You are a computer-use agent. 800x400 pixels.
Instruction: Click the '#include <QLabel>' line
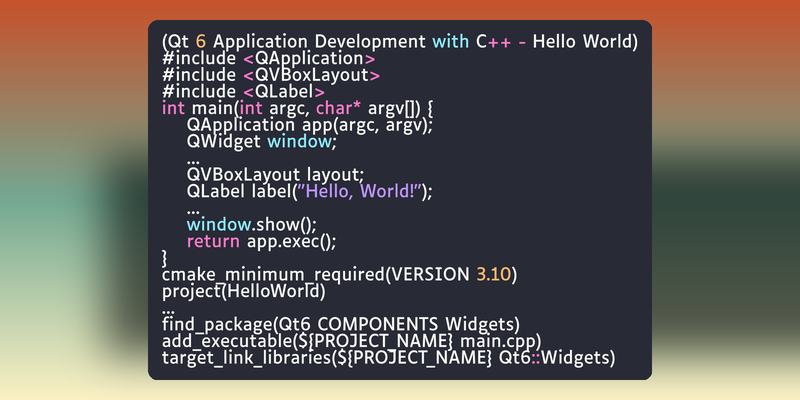tap(243, 92)
